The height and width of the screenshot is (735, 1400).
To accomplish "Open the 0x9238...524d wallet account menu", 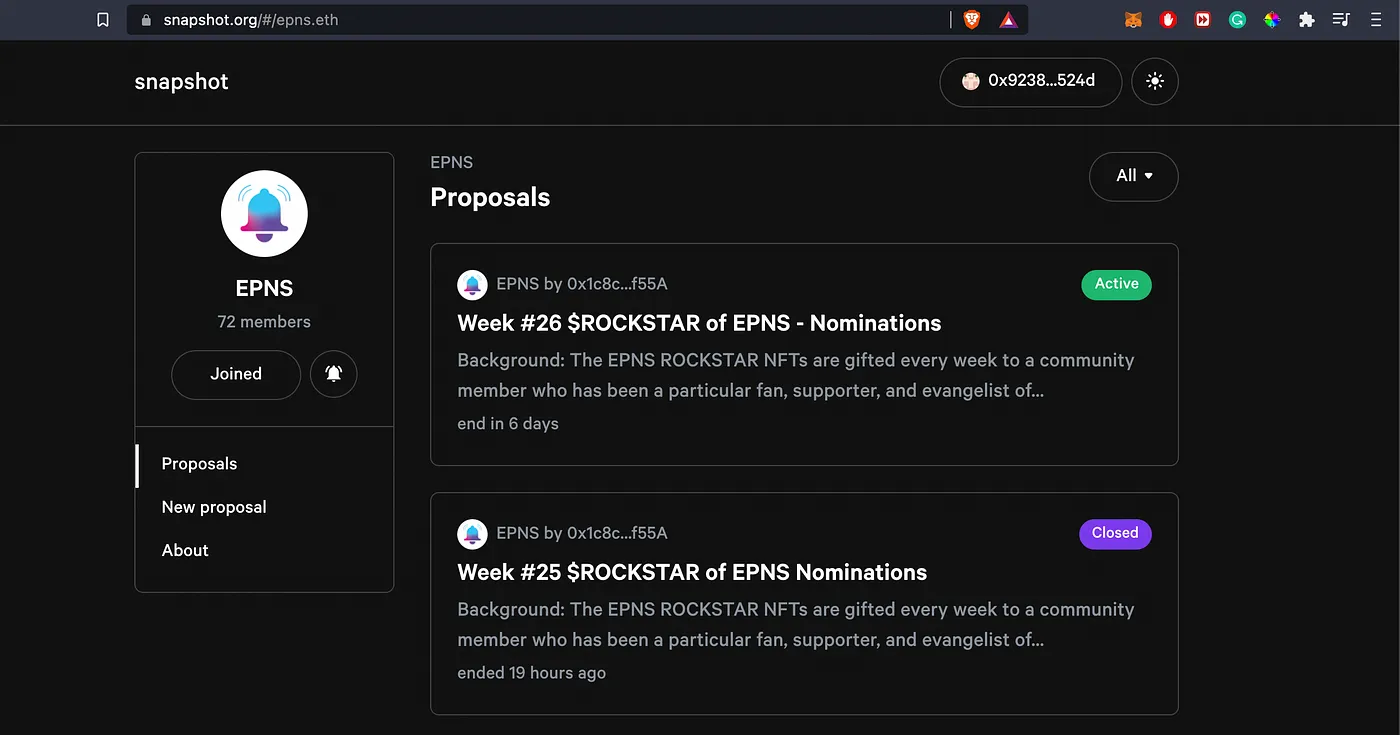I will click(x=1030, y=81).
